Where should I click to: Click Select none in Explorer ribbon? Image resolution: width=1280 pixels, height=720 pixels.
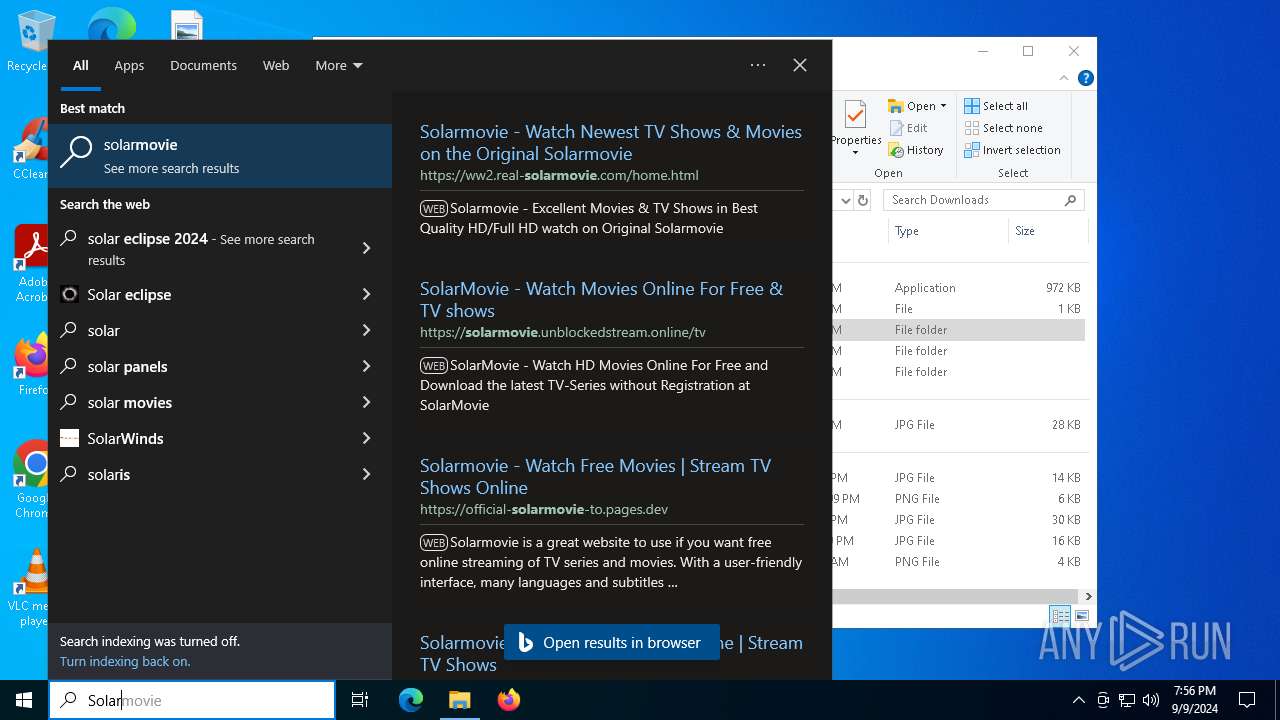[1003, 128]
